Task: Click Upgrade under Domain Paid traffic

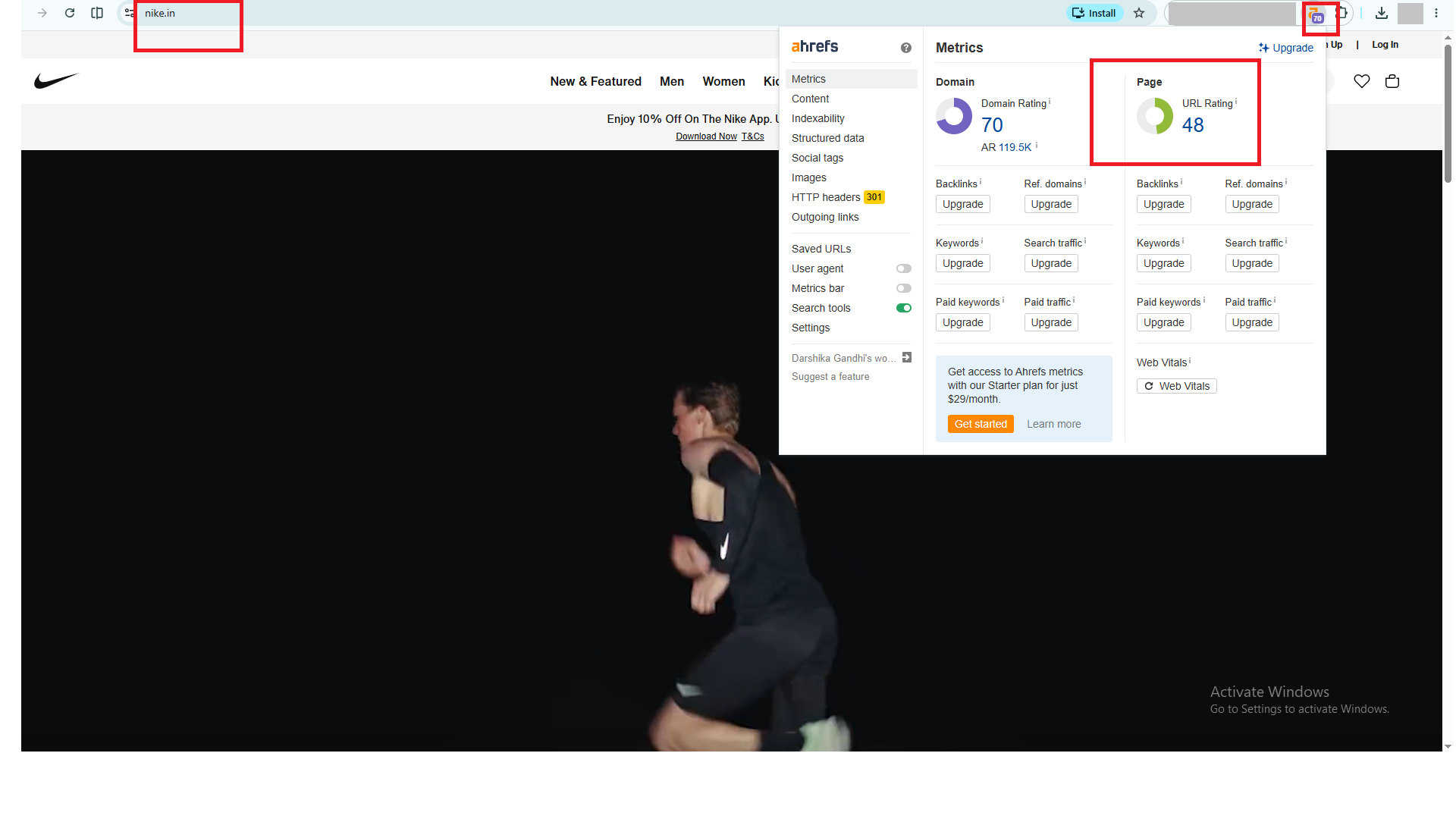Action: (1051, 322)
